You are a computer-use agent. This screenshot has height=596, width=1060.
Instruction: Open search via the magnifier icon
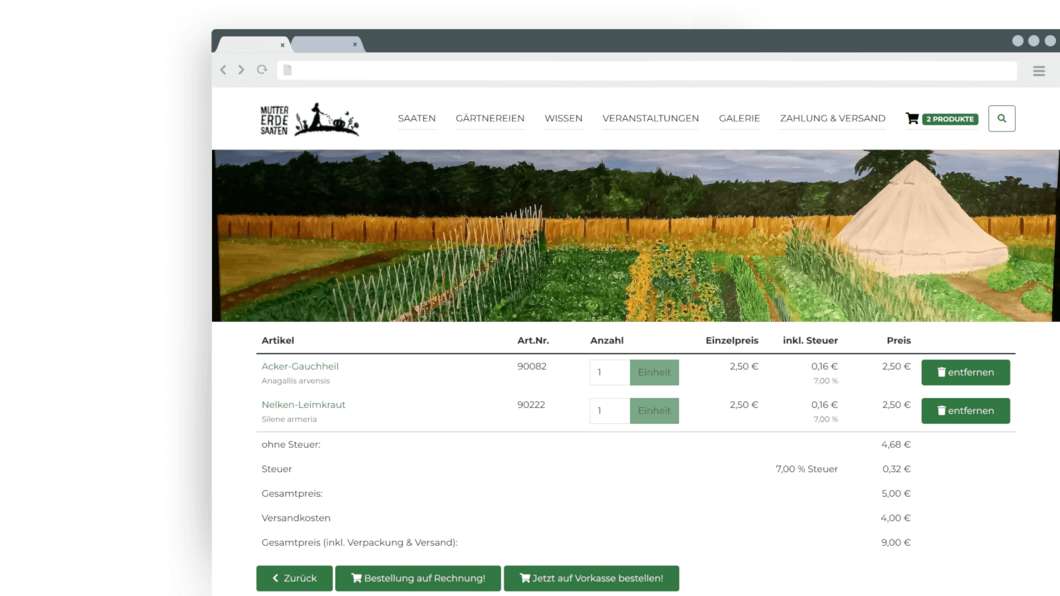1001,118
